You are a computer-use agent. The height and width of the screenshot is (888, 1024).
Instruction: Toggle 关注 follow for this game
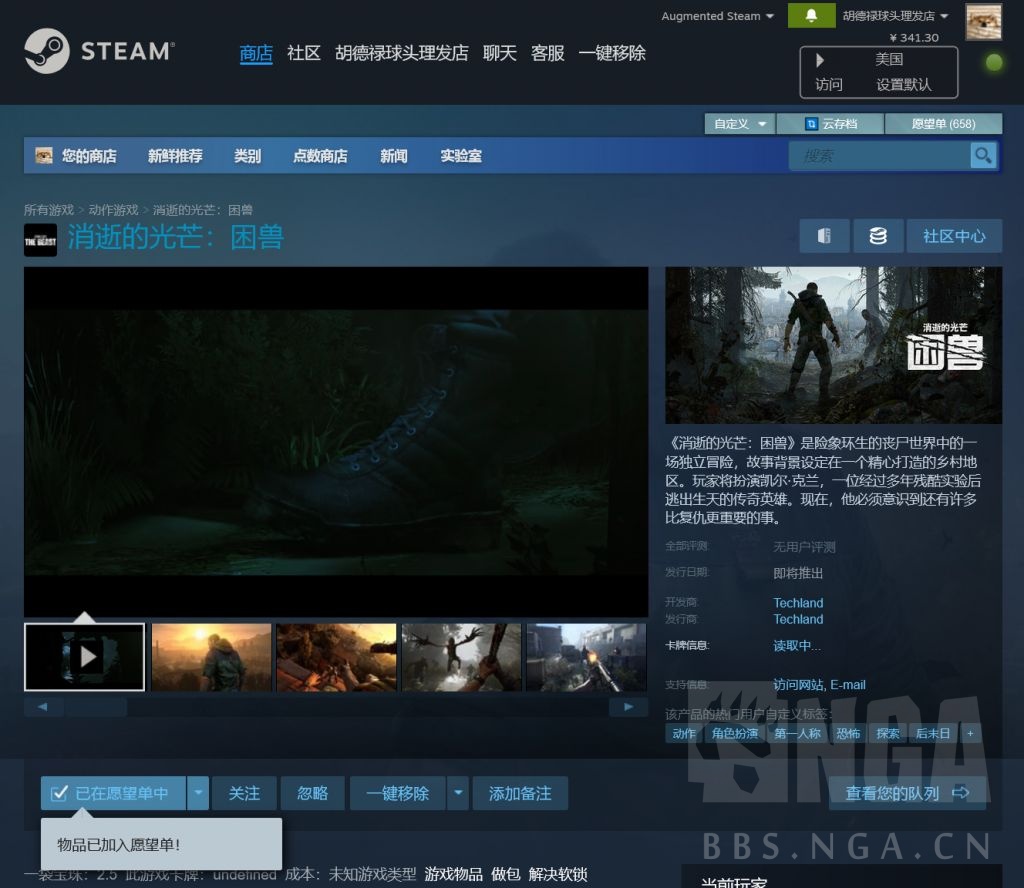pyautogui.click(x=244, y=793)
